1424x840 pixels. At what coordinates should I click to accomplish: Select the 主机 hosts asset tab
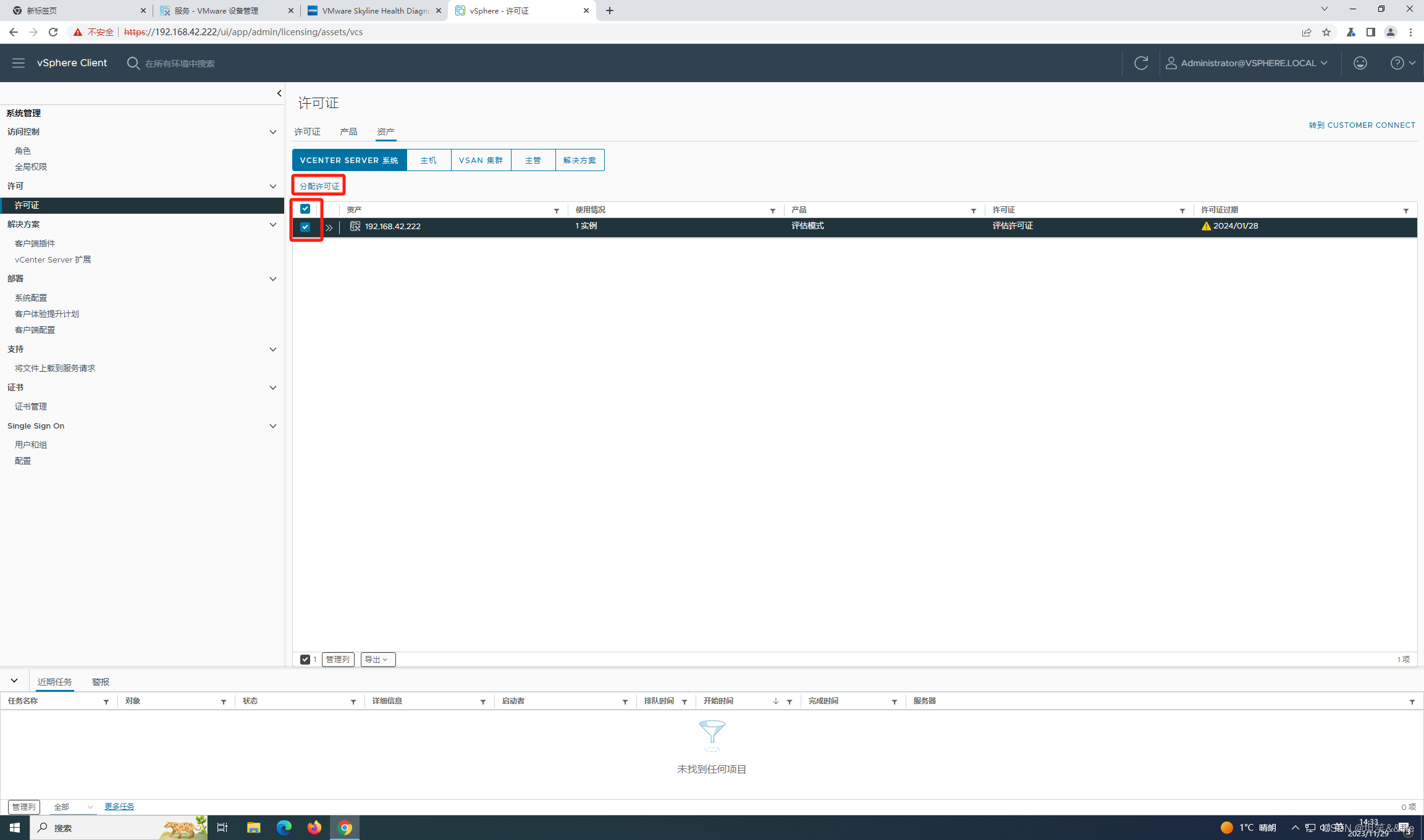429,160
